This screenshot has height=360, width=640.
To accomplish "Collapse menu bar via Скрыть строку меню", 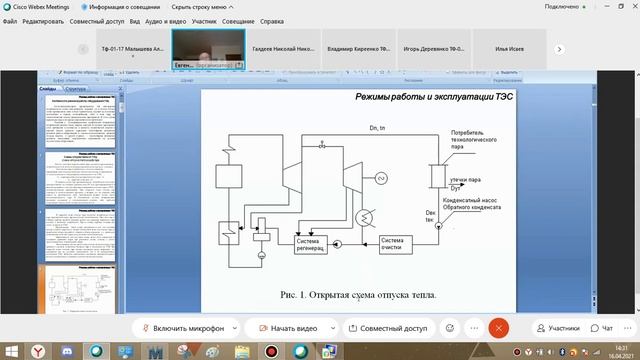I will [202, 7].
